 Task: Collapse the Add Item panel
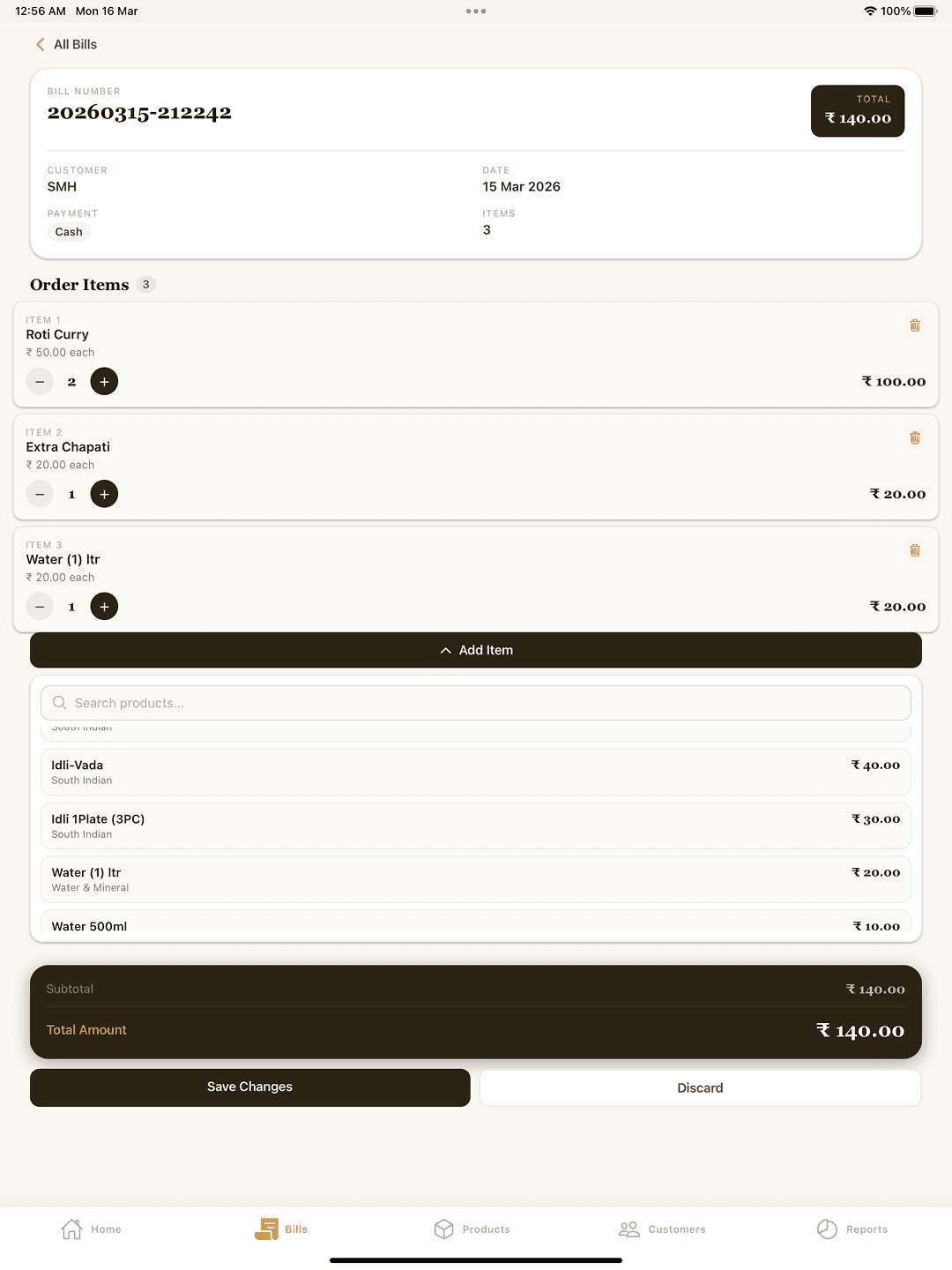click(476, 650)
